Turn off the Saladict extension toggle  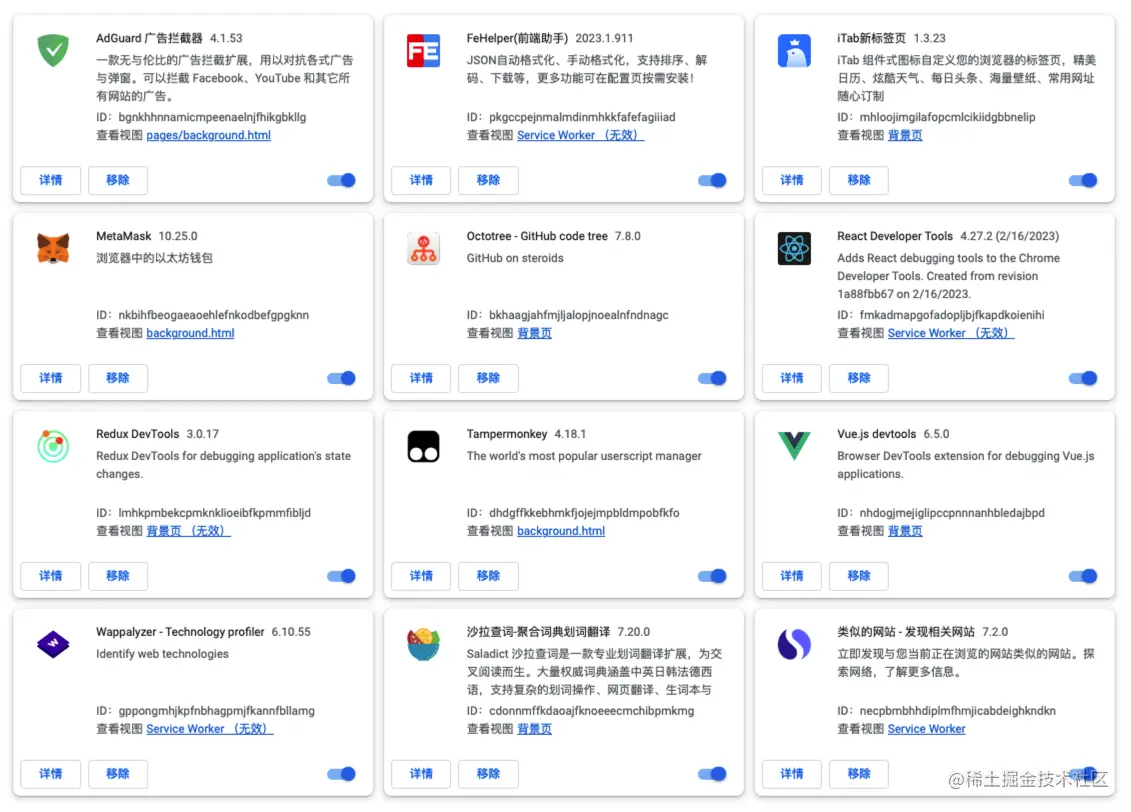(712, 774)
